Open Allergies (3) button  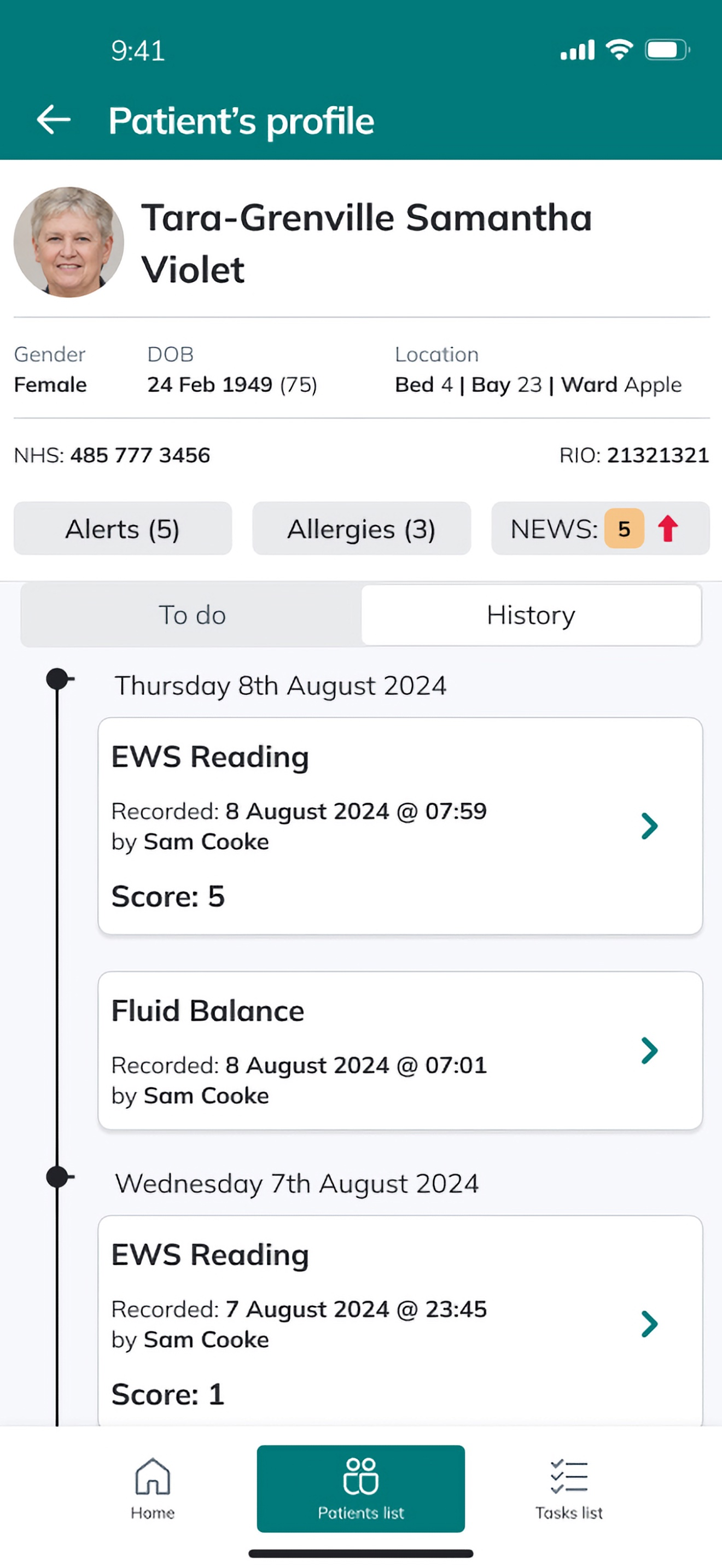[362, 528]
